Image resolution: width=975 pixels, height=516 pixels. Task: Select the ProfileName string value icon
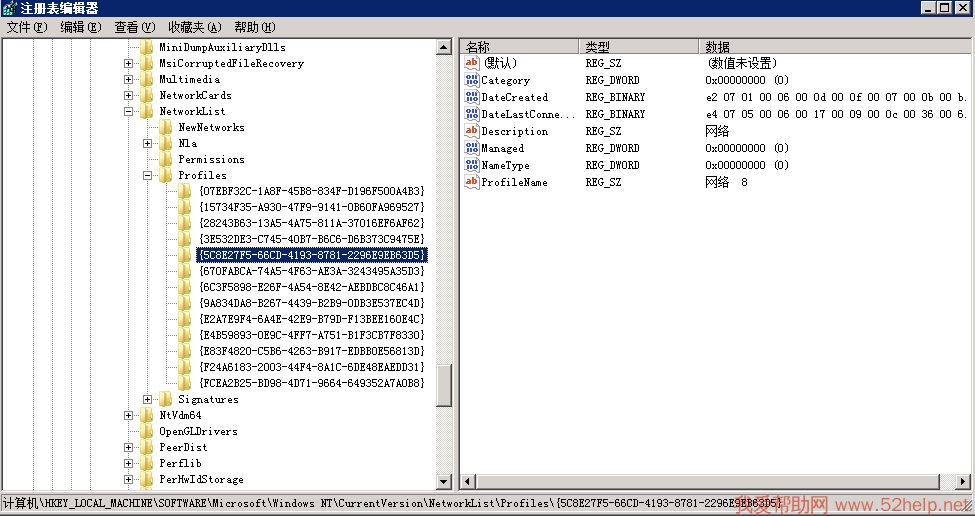coord(471,182)
